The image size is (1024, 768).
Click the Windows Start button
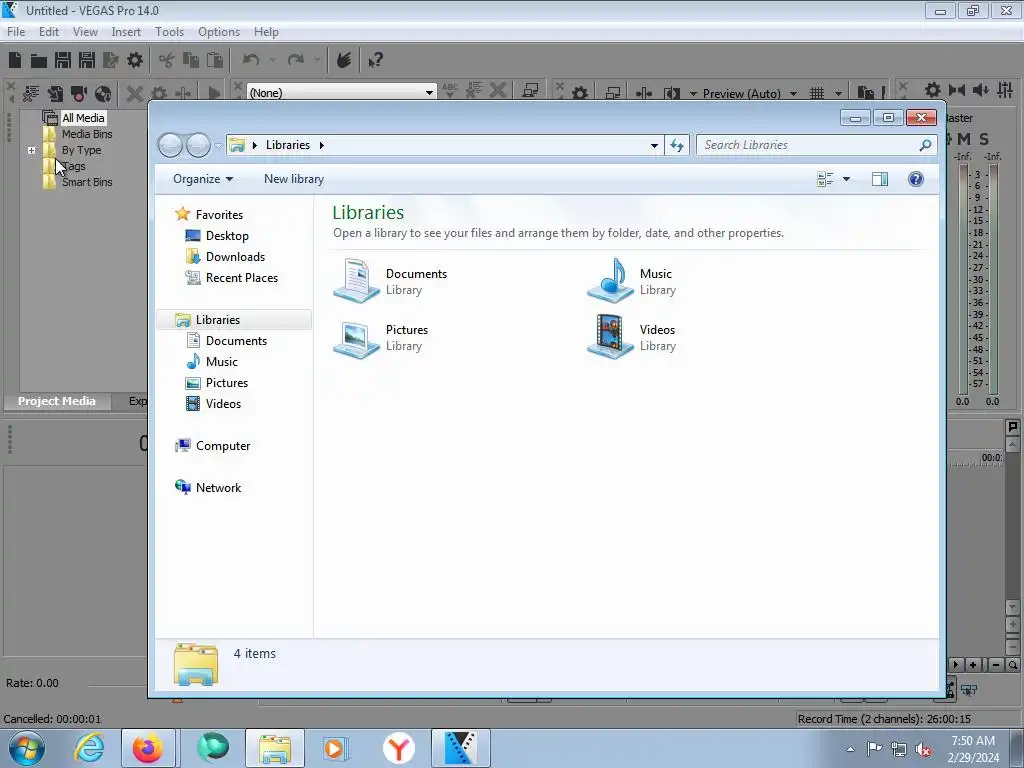coord(27,748)
